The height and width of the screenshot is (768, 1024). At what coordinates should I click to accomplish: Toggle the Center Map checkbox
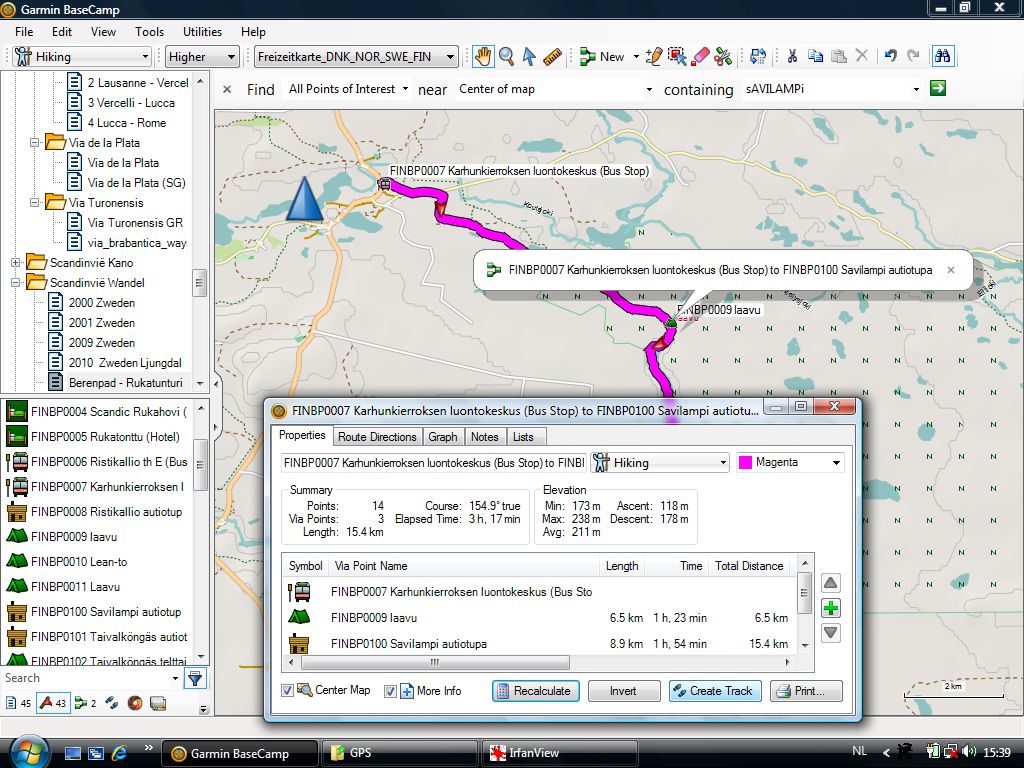click(288, 691)
